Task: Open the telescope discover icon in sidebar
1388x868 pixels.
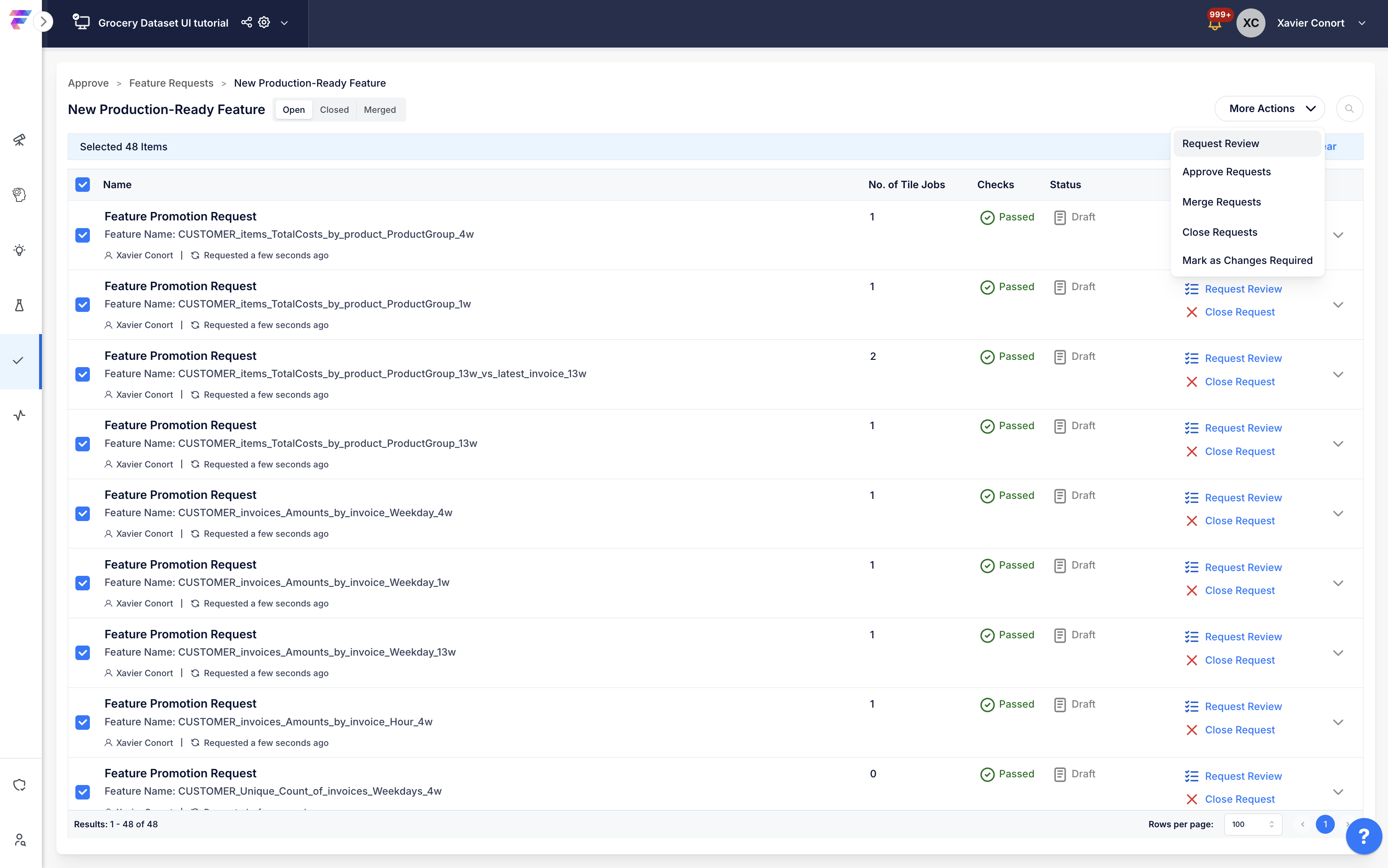Action: [19, 139]
